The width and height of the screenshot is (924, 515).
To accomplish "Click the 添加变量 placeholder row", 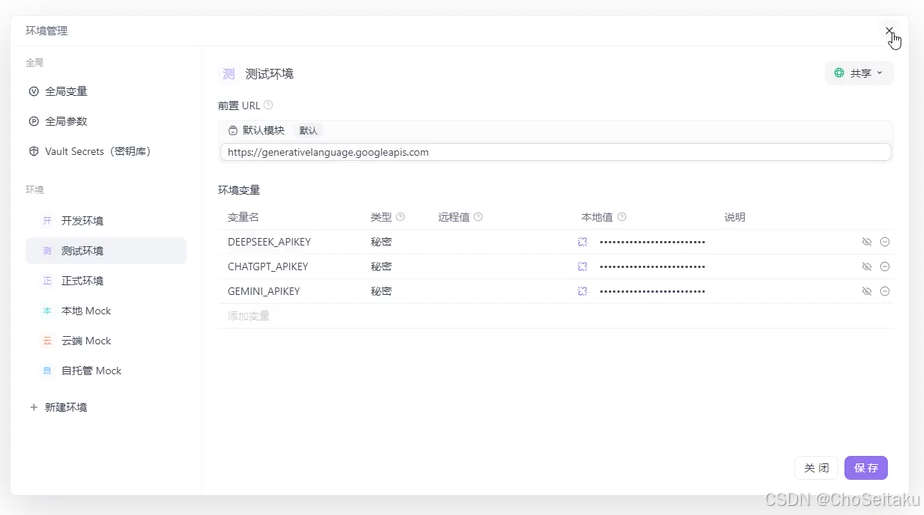I will pos(556,316).
